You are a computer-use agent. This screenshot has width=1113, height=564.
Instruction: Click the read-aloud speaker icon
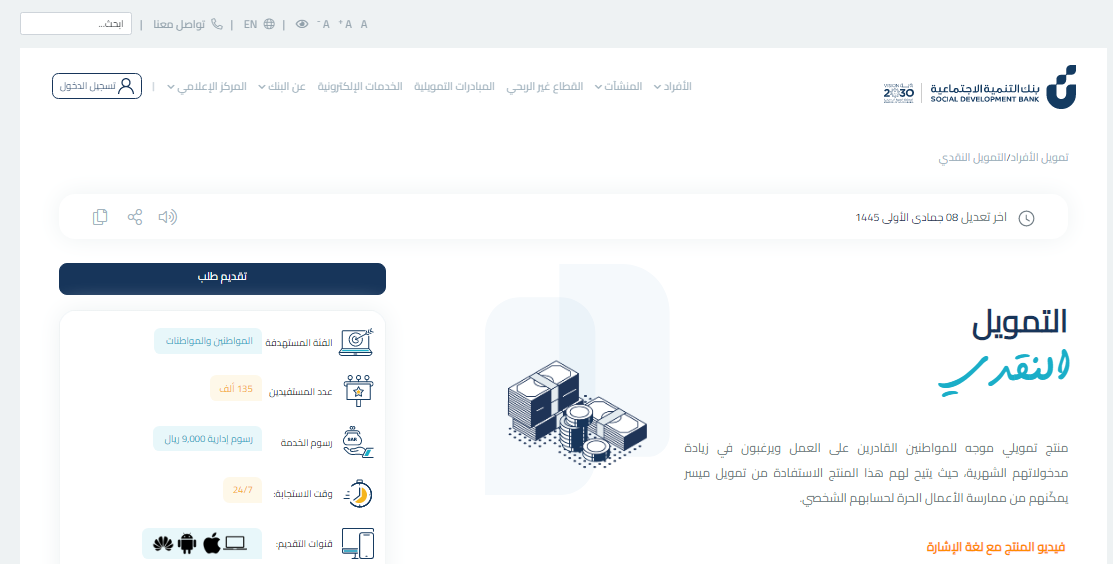click(x=168, y=217)
